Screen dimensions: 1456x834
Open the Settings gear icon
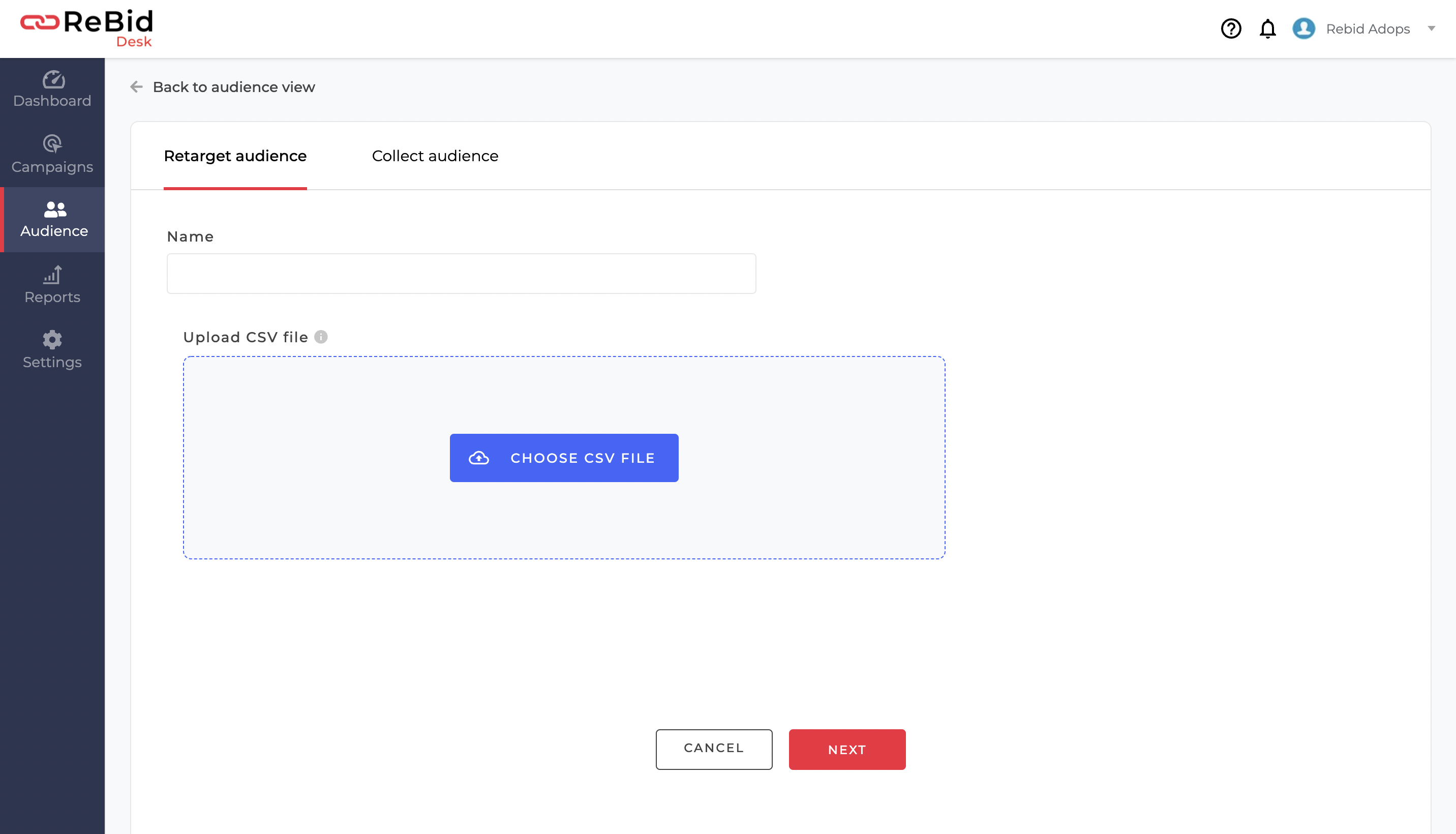tap(52, 340)
